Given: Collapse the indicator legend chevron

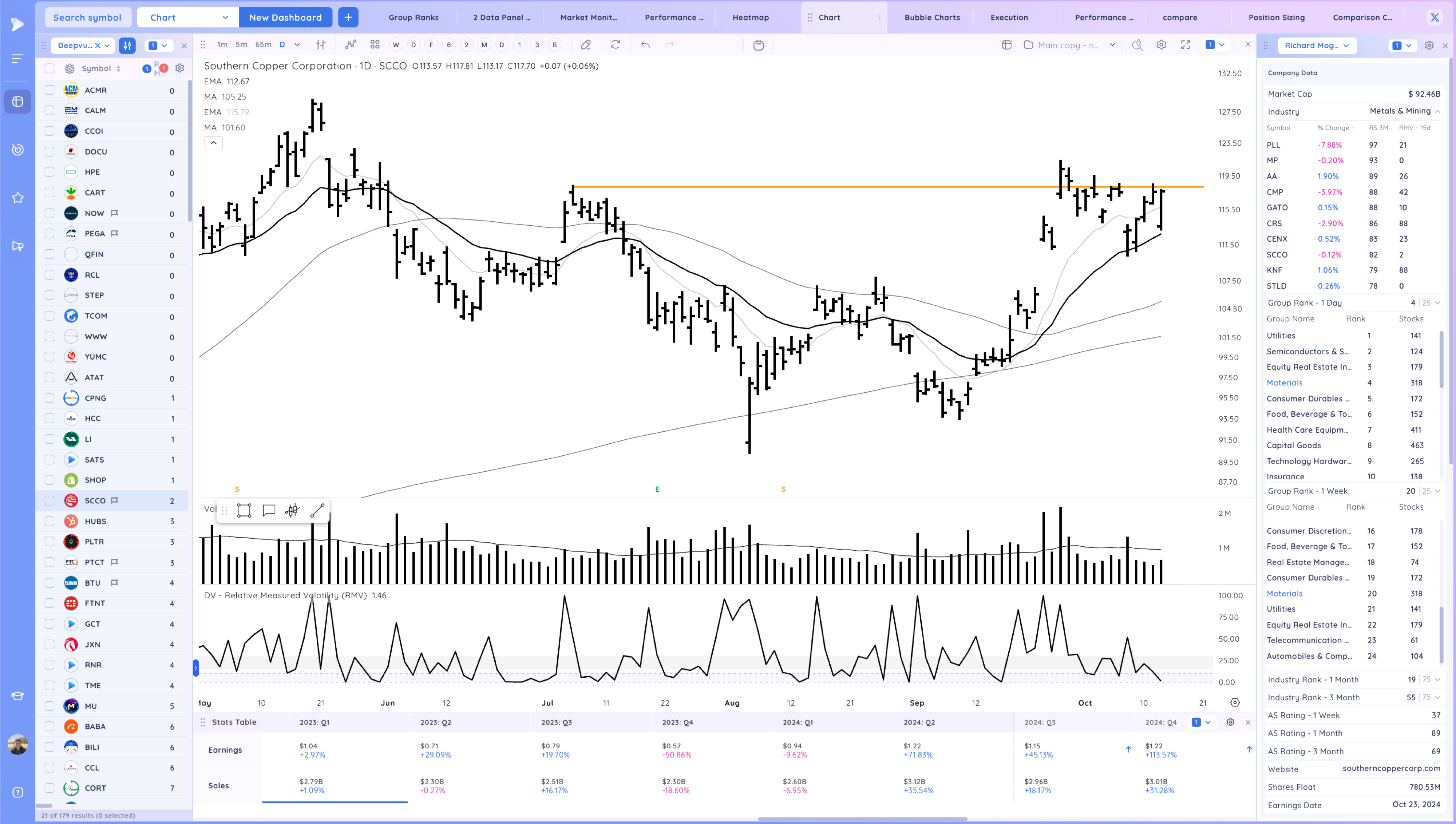Looking at the screenshot, I should pos(213,143).
